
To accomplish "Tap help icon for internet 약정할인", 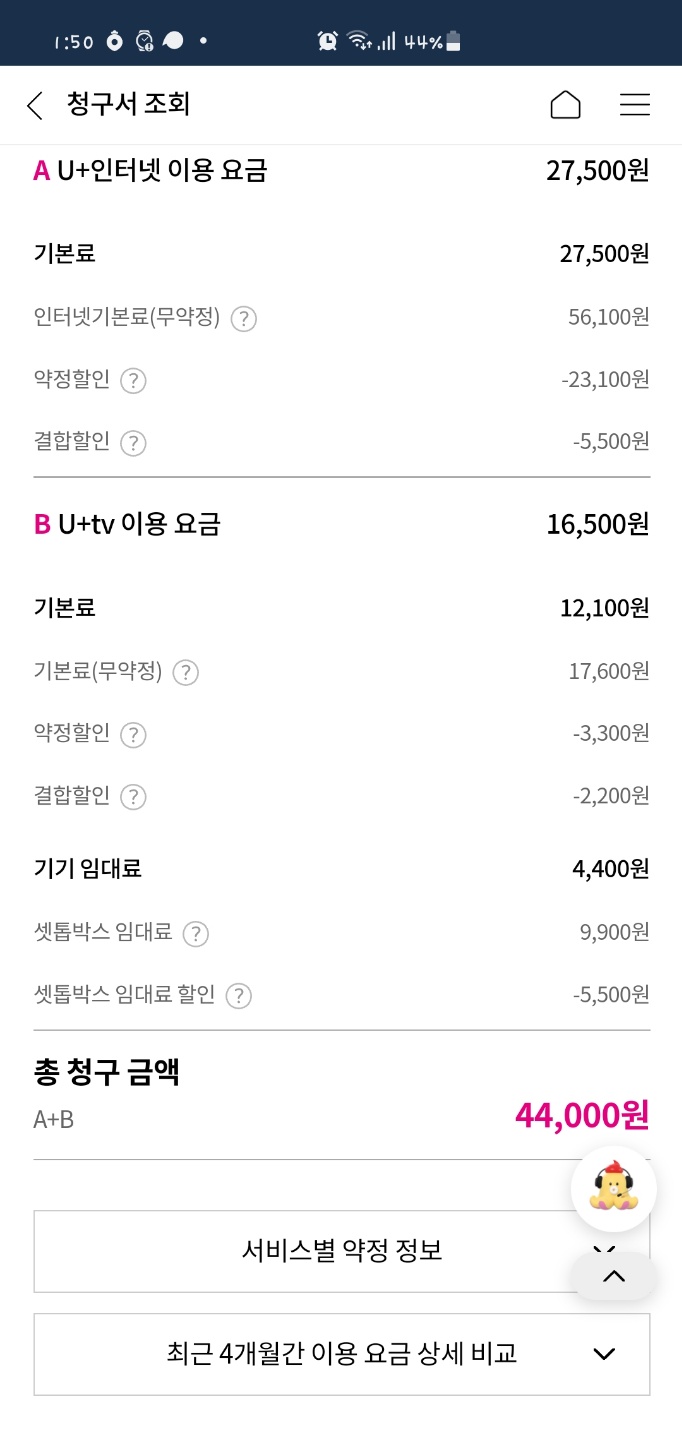I will tap(133, 381).
